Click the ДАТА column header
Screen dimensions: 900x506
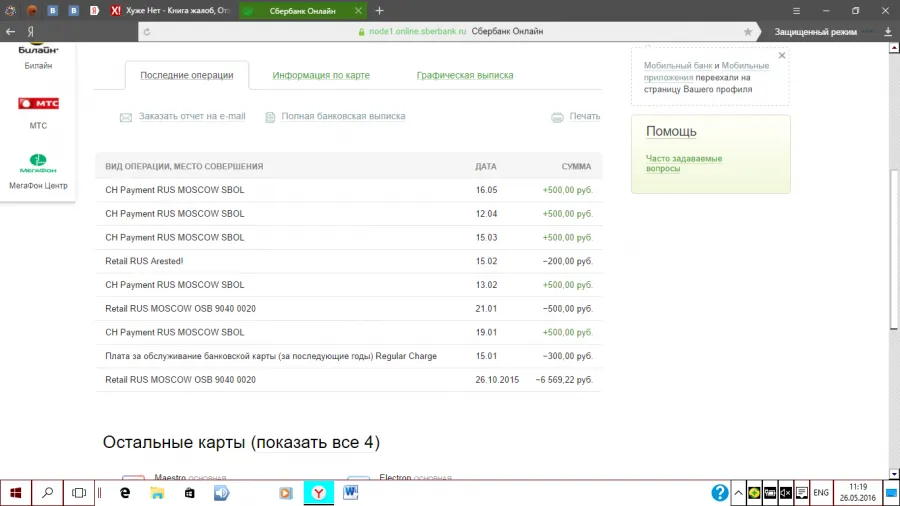pyautogui.click(x=486, y=166)
